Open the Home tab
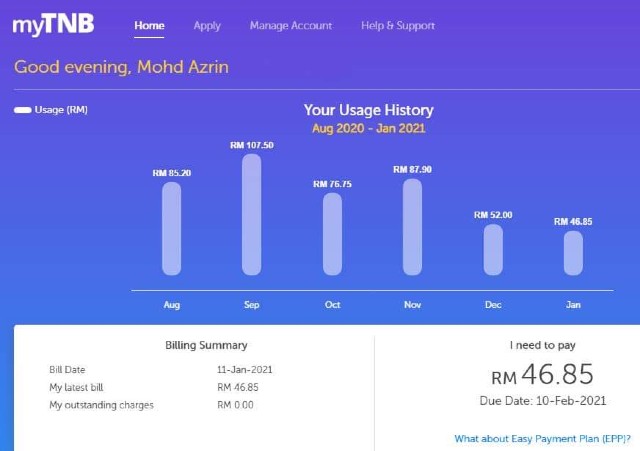The image size is (640, 451). click(149, 26)
